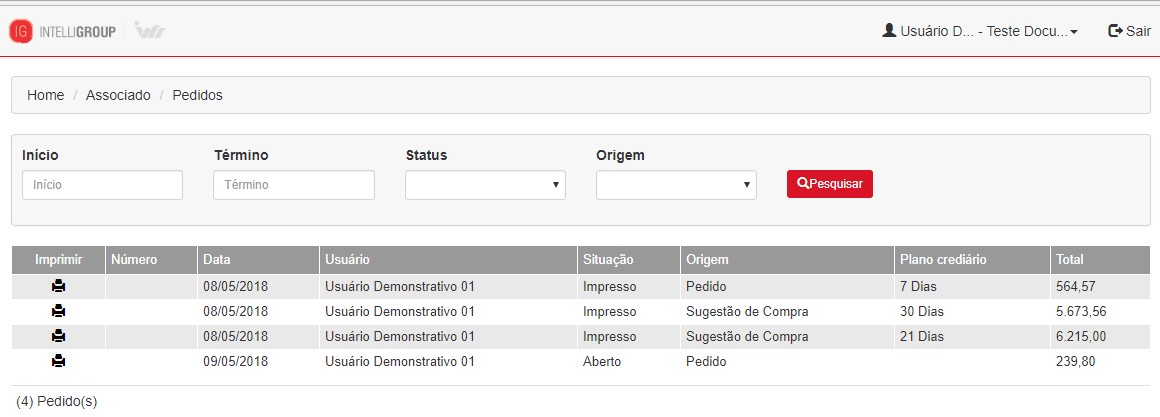Go to Home in the breadcrumb
This screenshot has width=1160, height=417.
pos(46,95)
